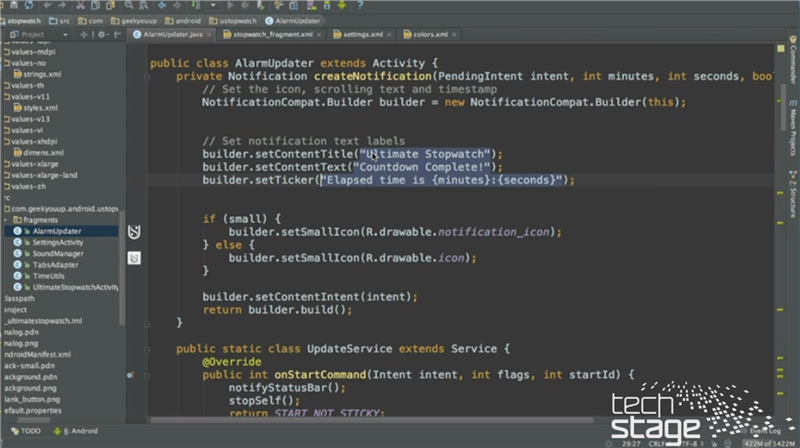800x448 pixels.
Task: Click override gutter icon beside onStartCommand
Action: coord(130,375)
